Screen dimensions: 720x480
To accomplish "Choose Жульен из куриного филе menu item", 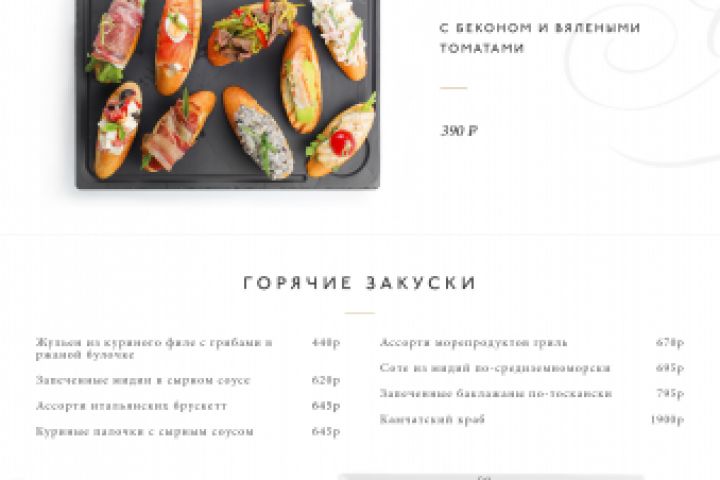I will 154,349.
